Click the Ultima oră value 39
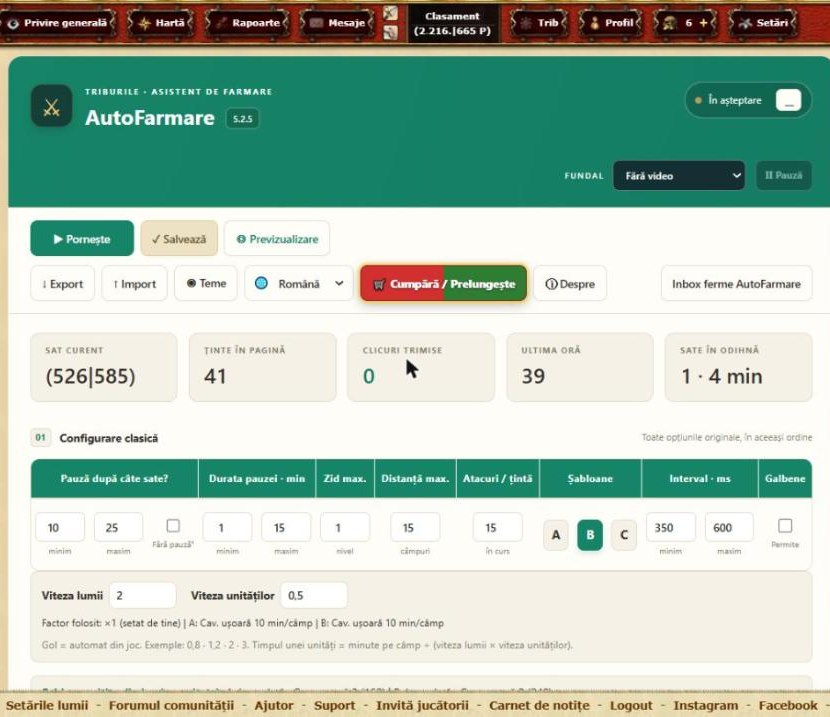The image size is (830, 717). (533, 376)
